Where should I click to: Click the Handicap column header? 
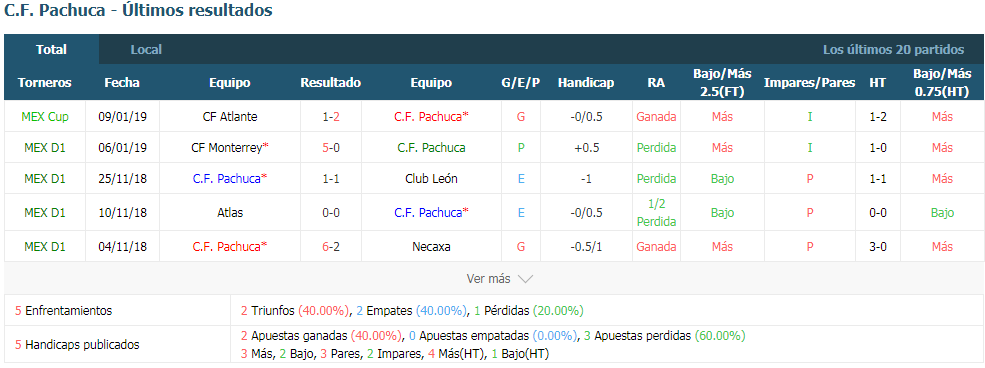pos(586,82)
